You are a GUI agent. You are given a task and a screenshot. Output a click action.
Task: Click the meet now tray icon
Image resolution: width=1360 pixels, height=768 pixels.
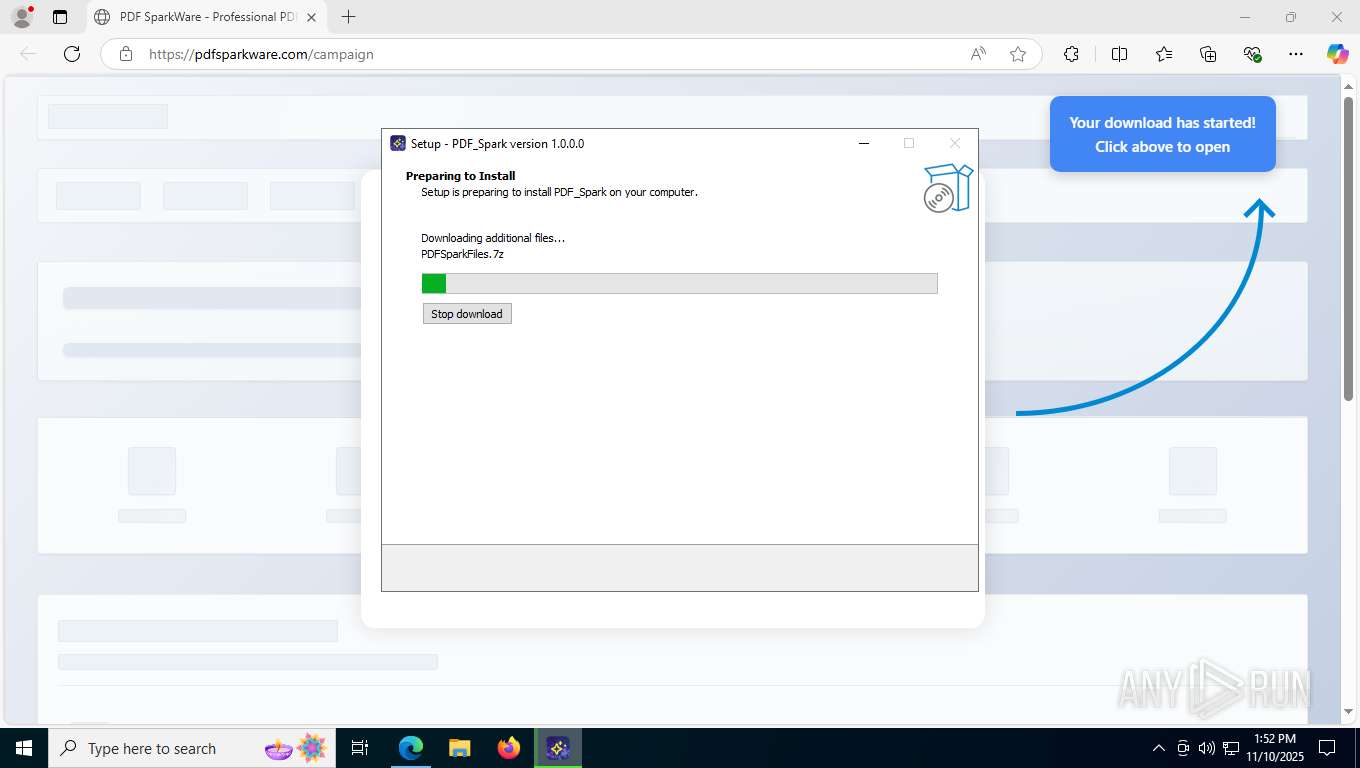pos(1183,748)
